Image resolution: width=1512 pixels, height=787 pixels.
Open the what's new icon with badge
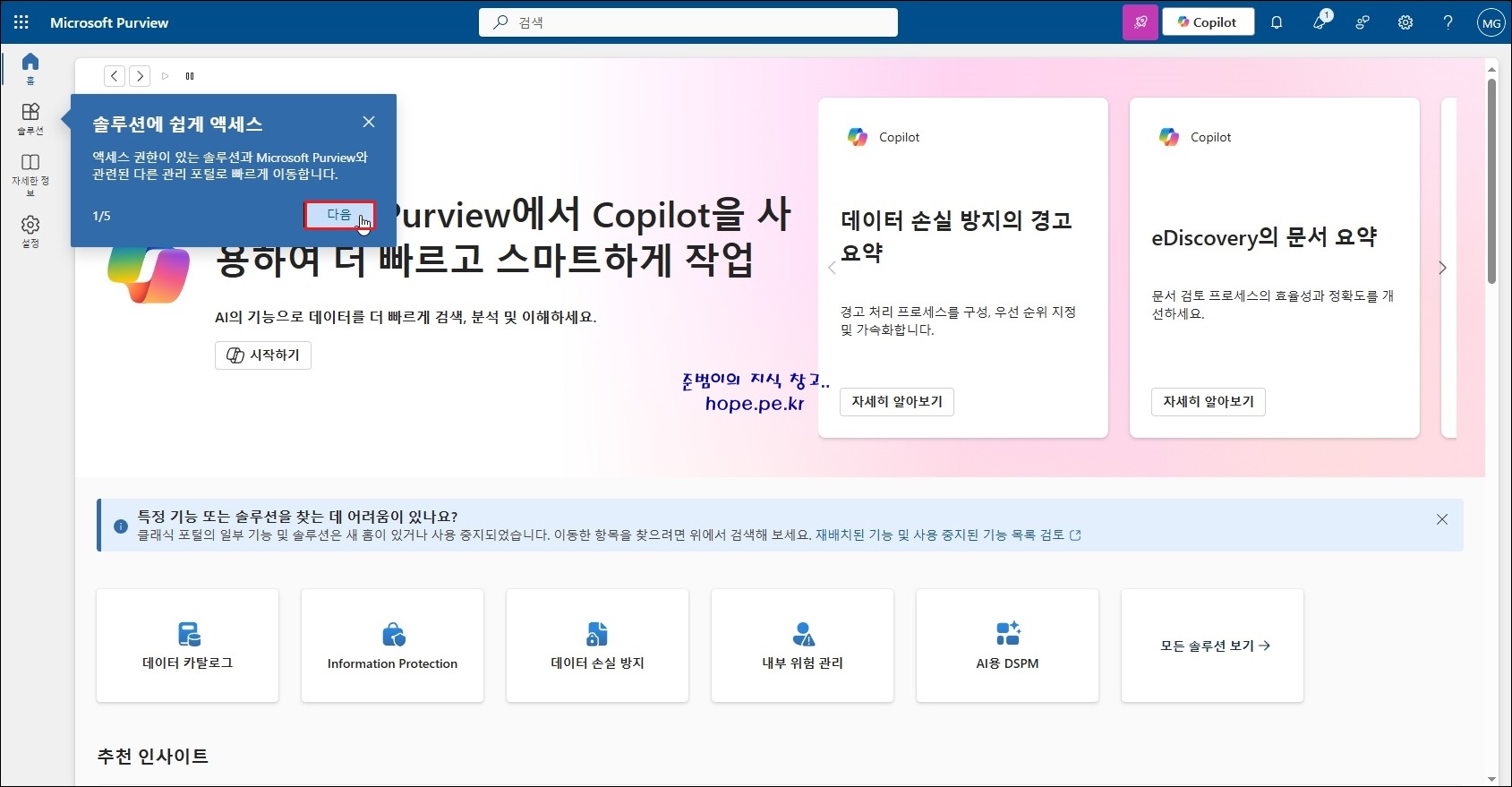point(1320,21)
